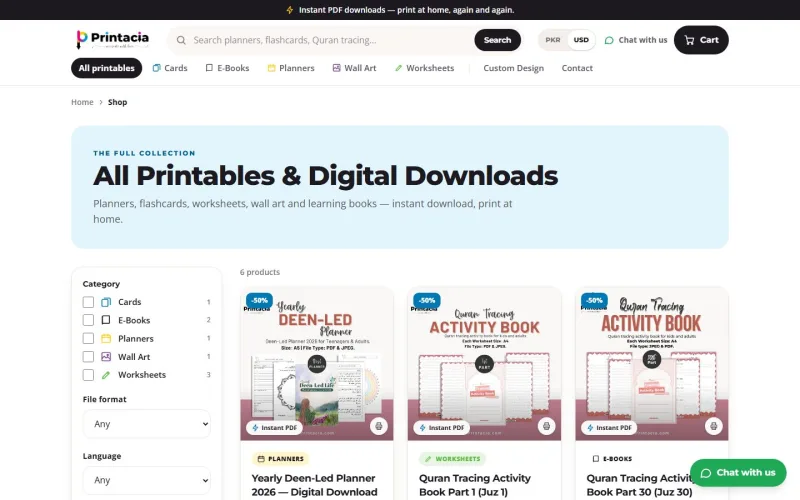The width and height of the screenshot is (800, 500).
Task: Select All printables nav tab
Action: (x=107, y=68)
